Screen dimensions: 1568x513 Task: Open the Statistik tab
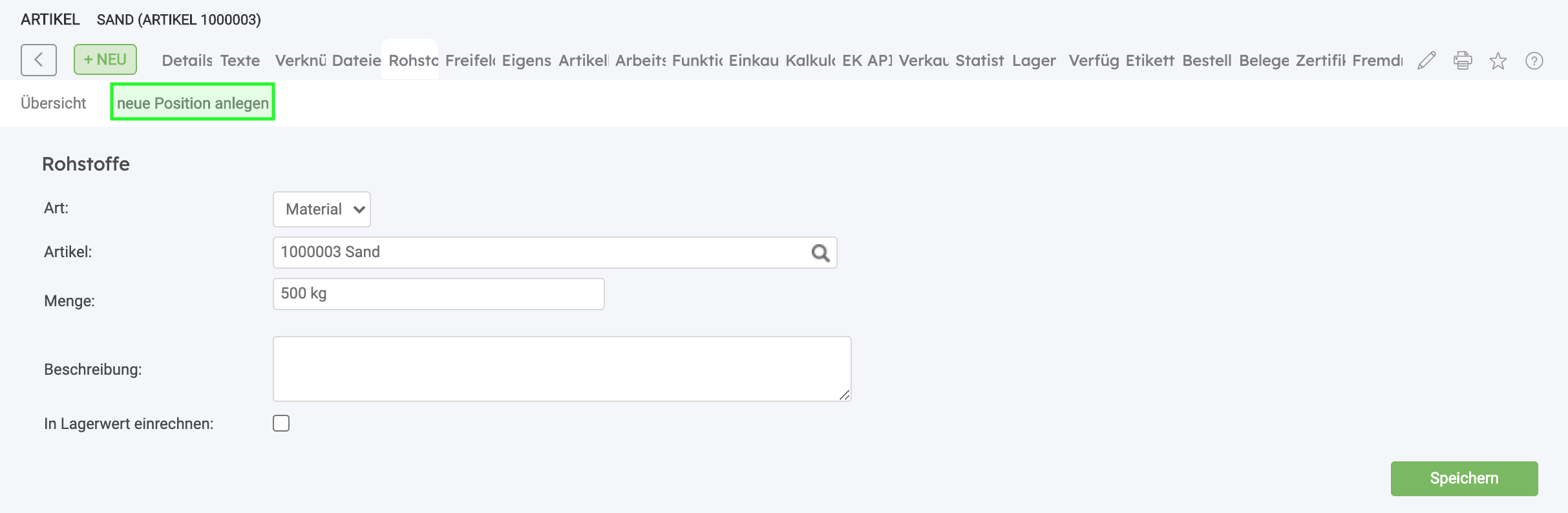pos(980,61)
